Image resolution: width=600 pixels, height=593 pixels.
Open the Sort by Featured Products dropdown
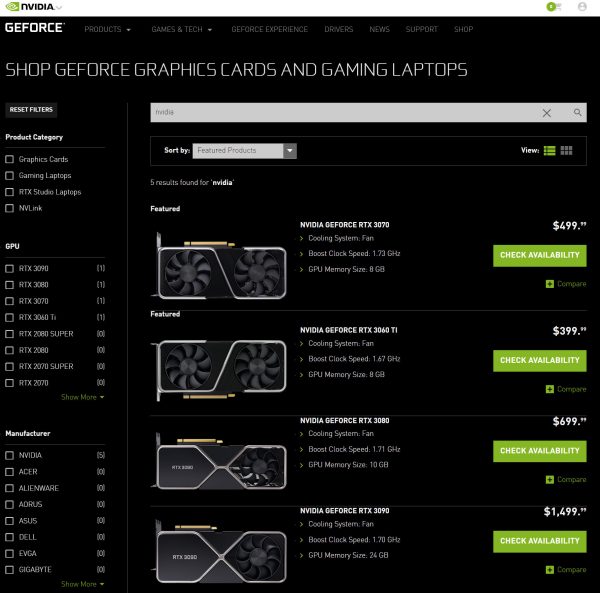(x=245, y=151)
